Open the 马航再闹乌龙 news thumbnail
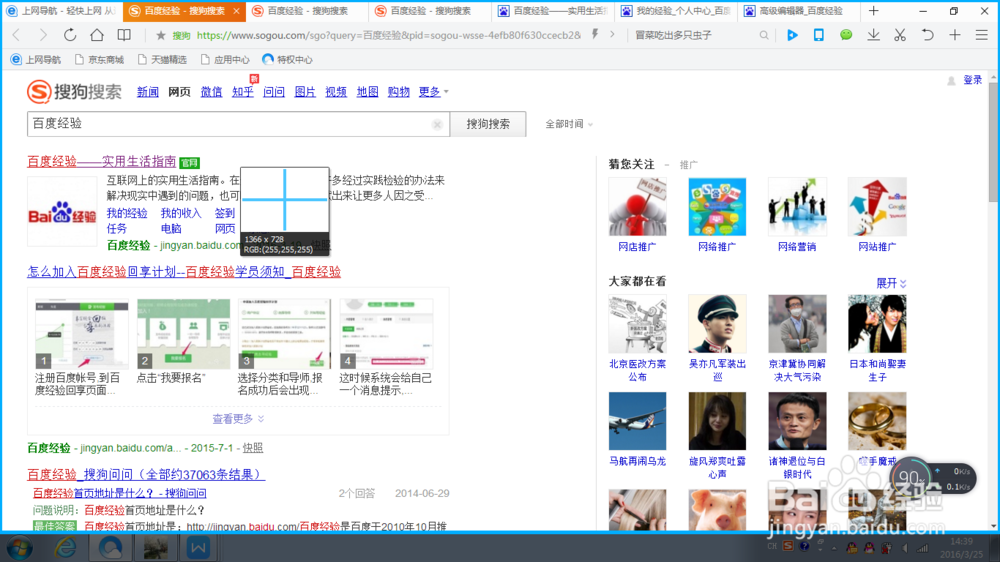The image size is (1000, 562). click(637, 421)
